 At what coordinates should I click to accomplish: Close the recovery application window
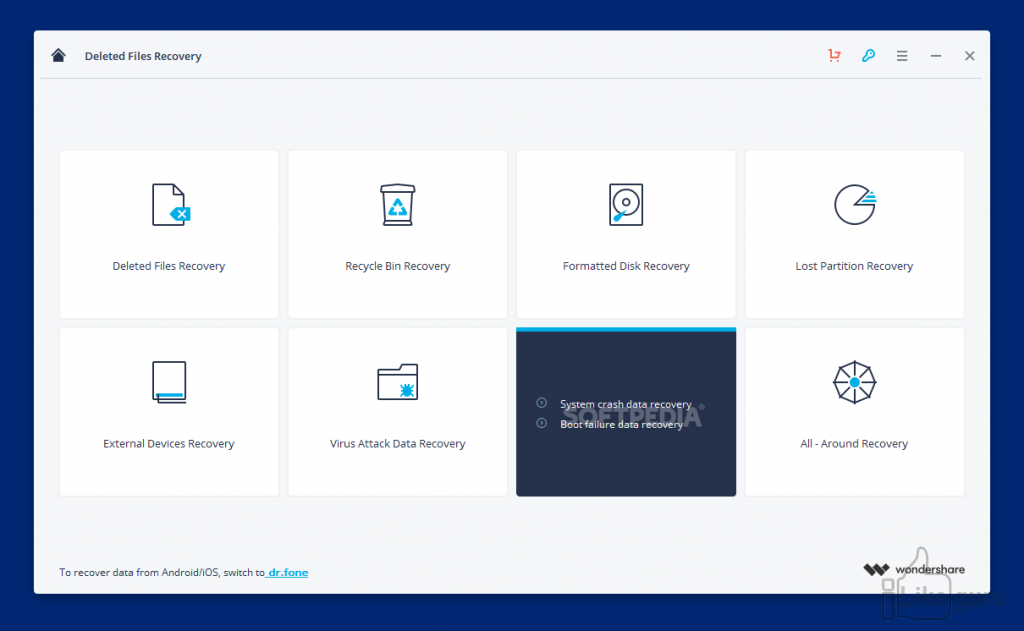969,56
